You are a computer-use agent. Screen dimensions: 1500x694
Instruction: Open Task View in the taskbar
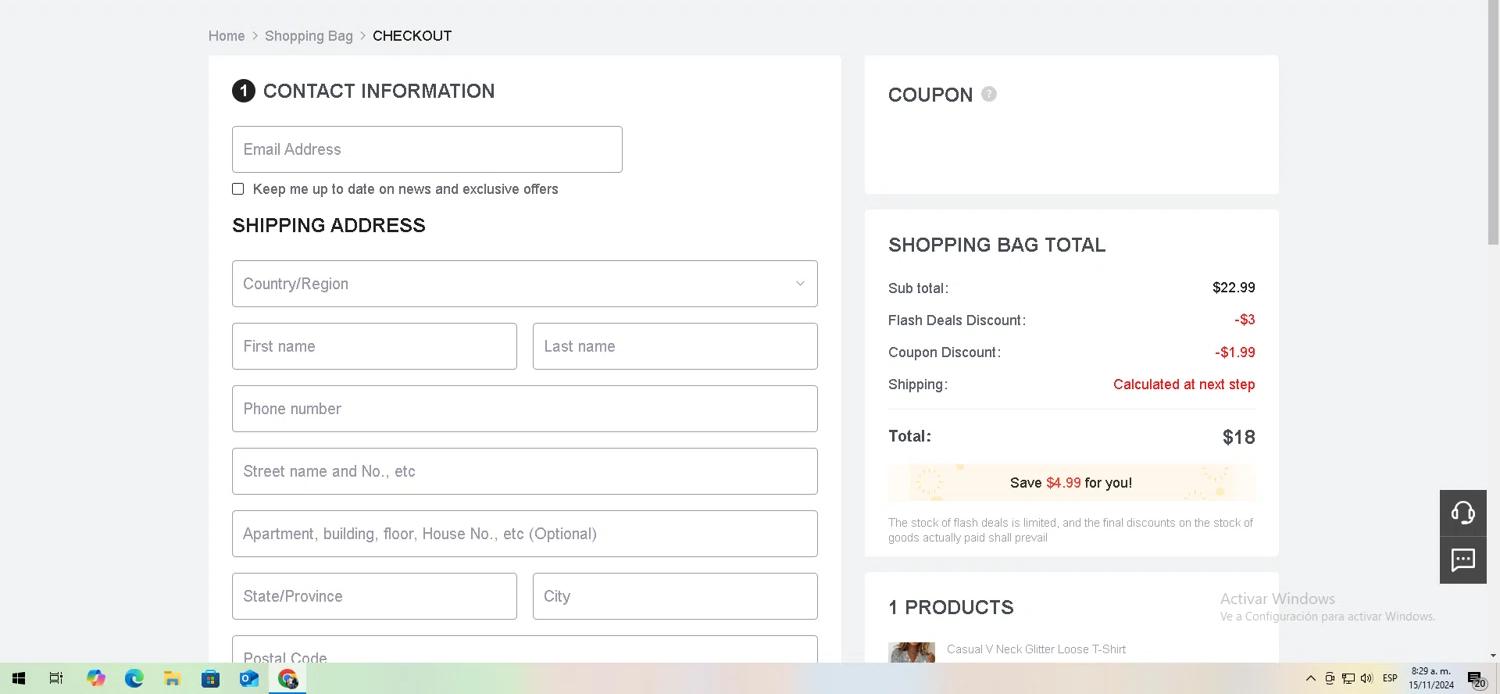pos(57,679)
